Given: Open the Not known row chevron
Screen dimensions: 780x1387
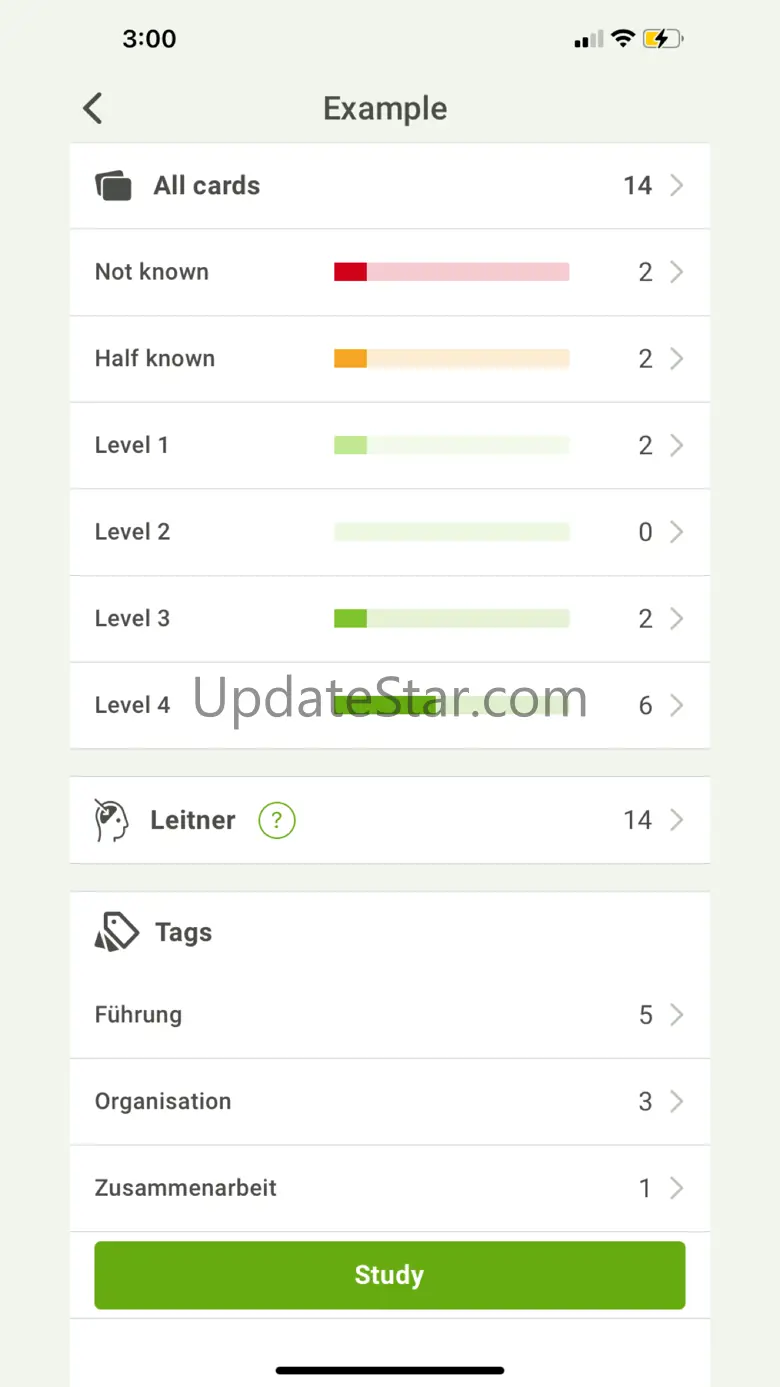Looking at the screenshot, I should pos(677,272).
